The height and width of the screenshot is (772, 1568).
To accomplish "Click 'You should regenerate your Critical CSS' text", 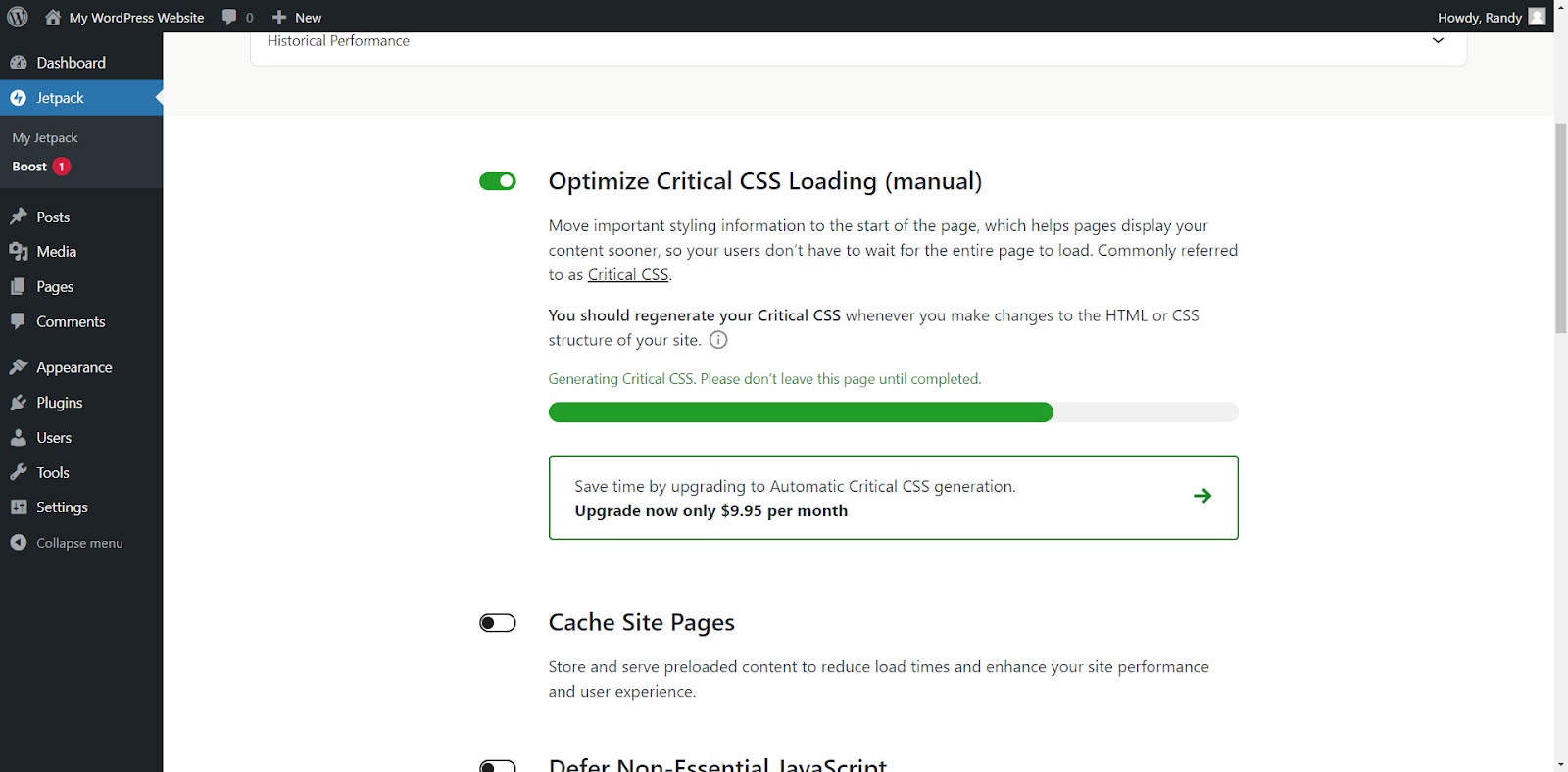I will coord(694,315).
